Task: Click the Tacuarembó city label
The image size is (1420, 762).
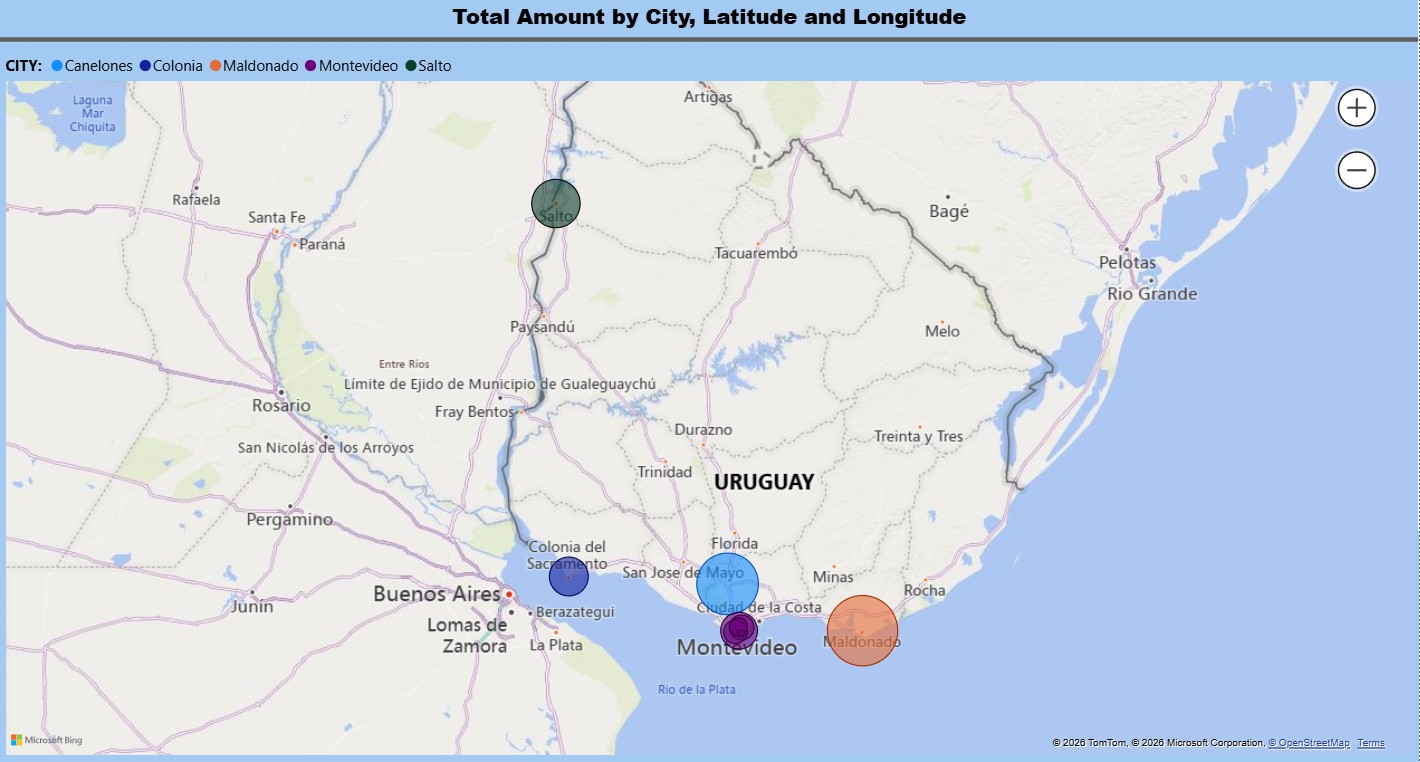Action: 756,253
